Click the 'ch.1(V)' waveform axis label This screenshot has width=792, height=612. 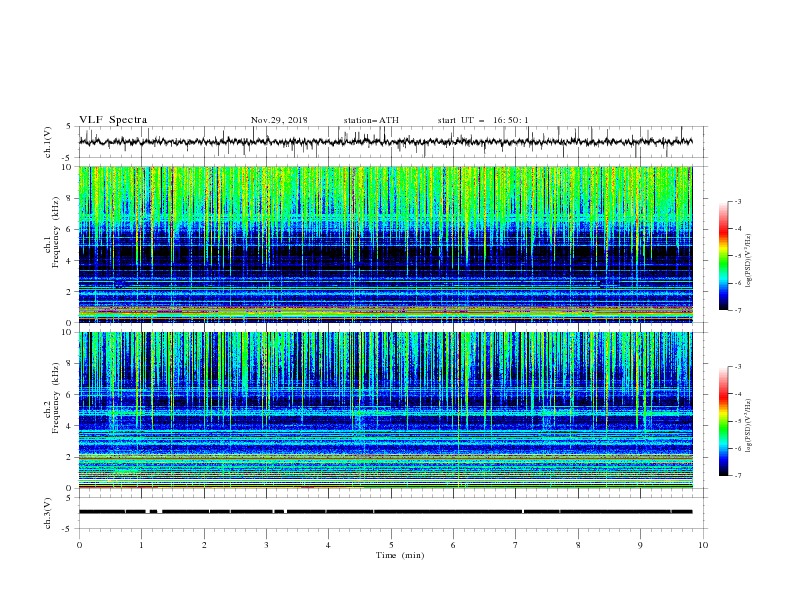[x=48, y=142]
